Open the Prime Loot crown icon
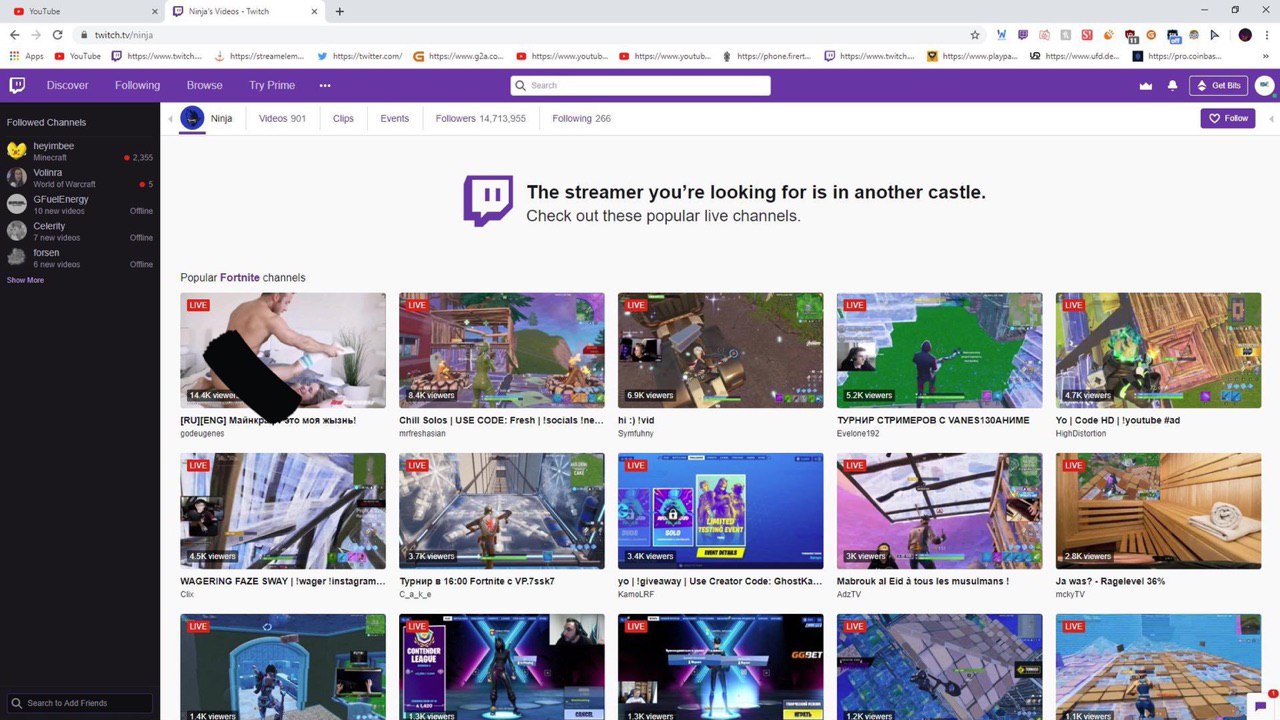The width and height of the screenshot is (1280, 720). pyautogui.click(x=1146, y=86)
